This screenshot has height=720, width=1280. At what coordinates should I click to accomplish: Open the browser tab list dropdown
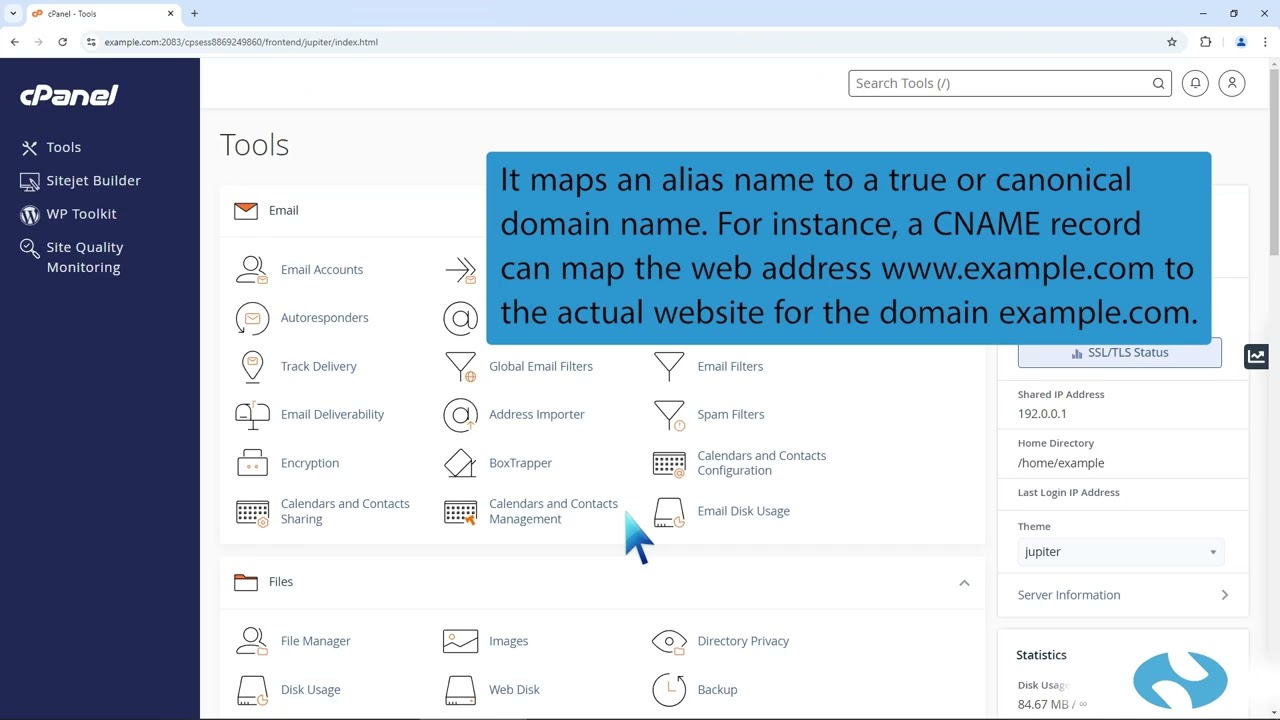click(x=13, y=13)
